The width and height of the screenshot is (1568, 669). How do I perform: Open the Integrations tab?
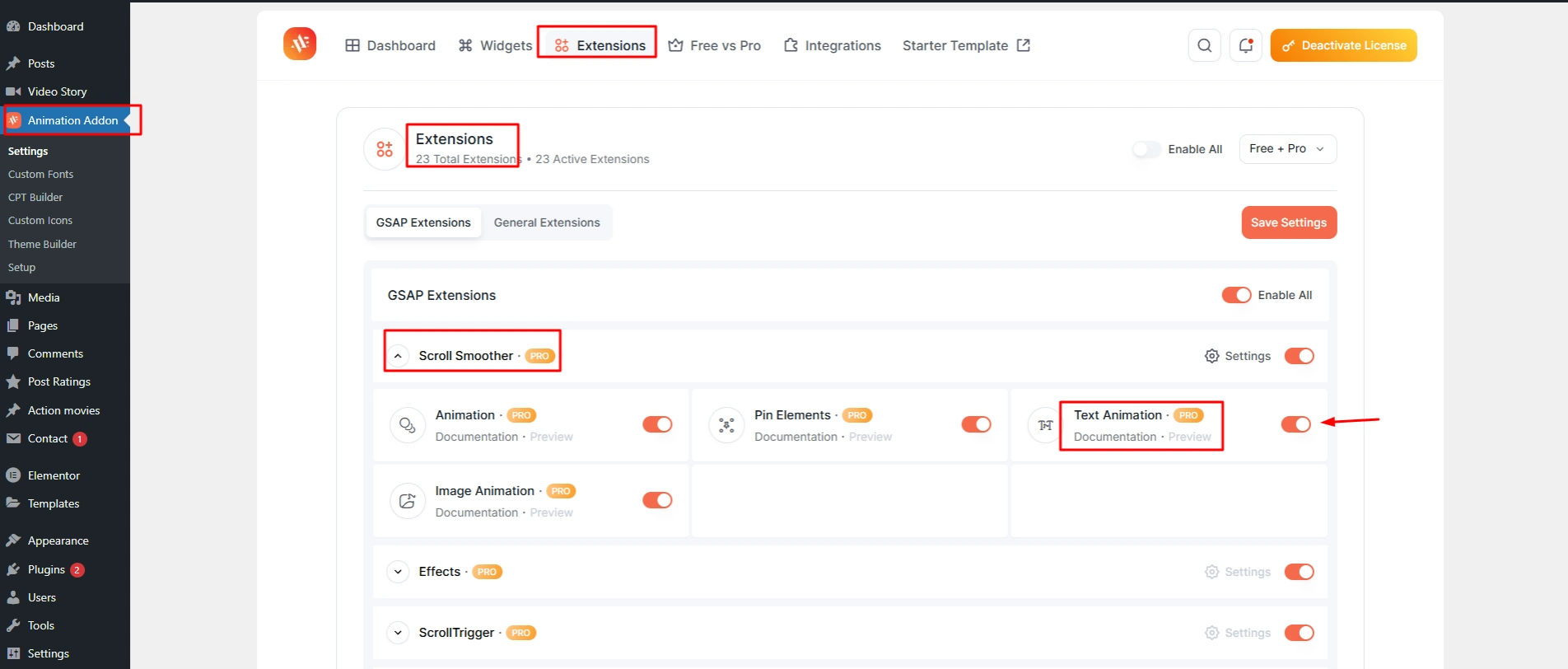point(832,45)
